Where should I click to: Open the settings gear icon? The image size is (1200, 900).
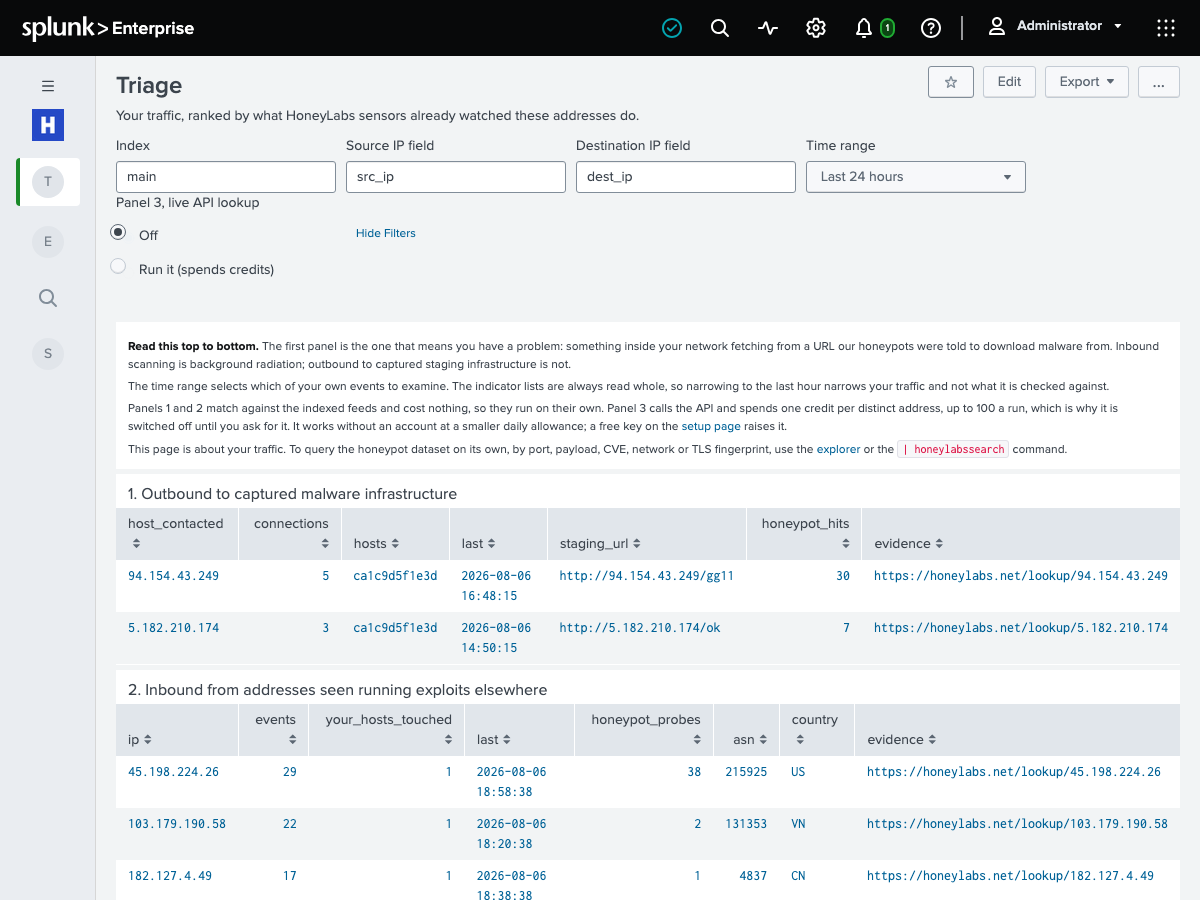pyautogui.click(x=816, y=28)
